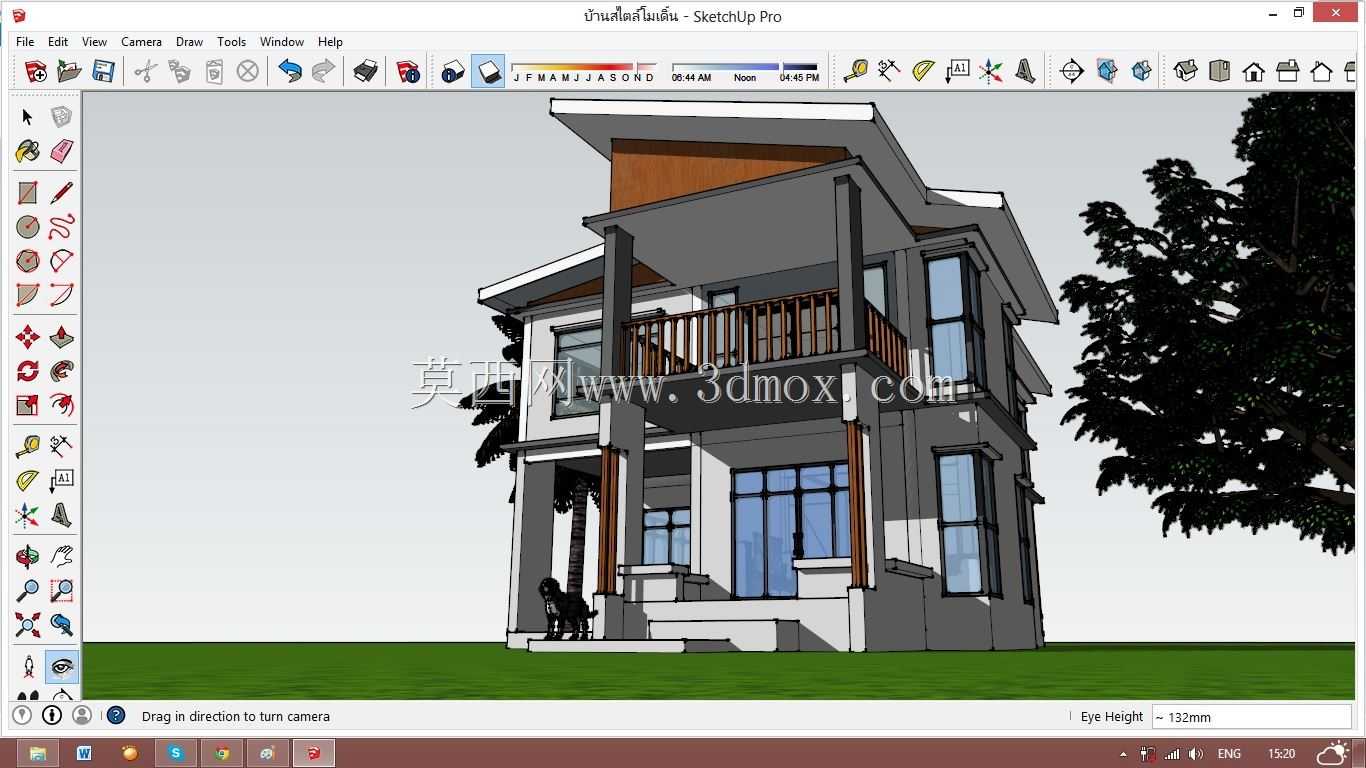The image size is (1366, 768).
Task: Open Shadow settings icon beside shadow toggle
Action: click(453, 71)
